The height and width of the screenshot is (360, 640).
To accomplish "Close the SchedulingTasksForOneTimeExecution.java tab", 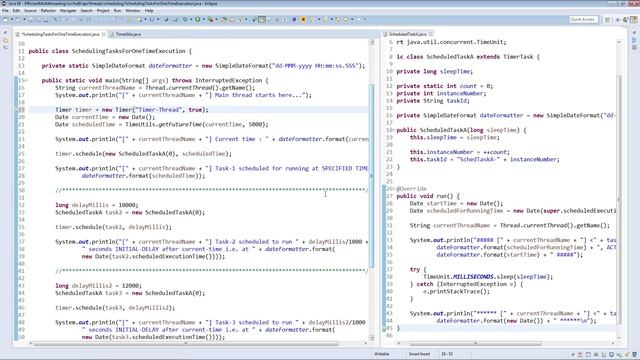I will click(x=104, y=34).
